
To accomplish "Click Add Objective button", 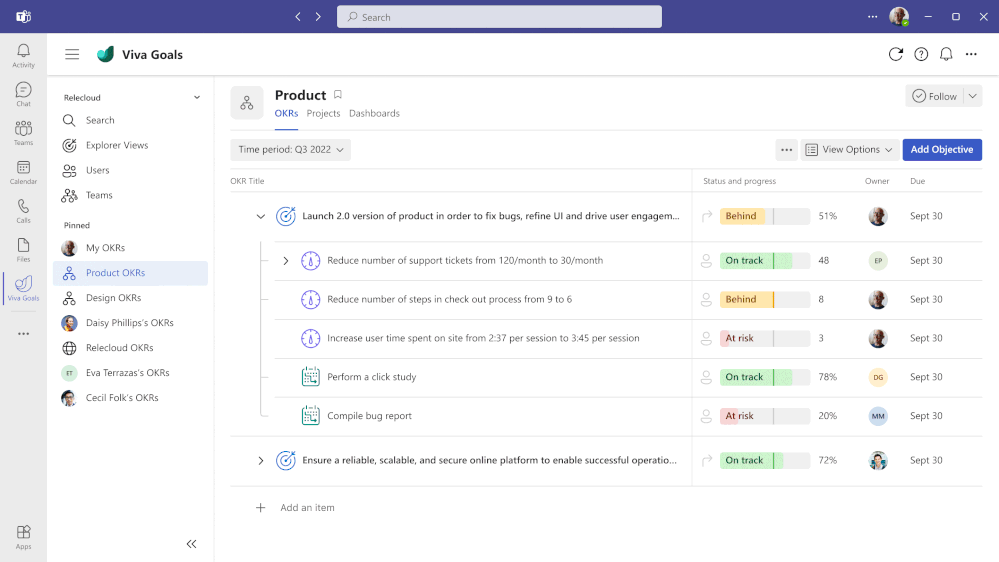I will point(942,150).
